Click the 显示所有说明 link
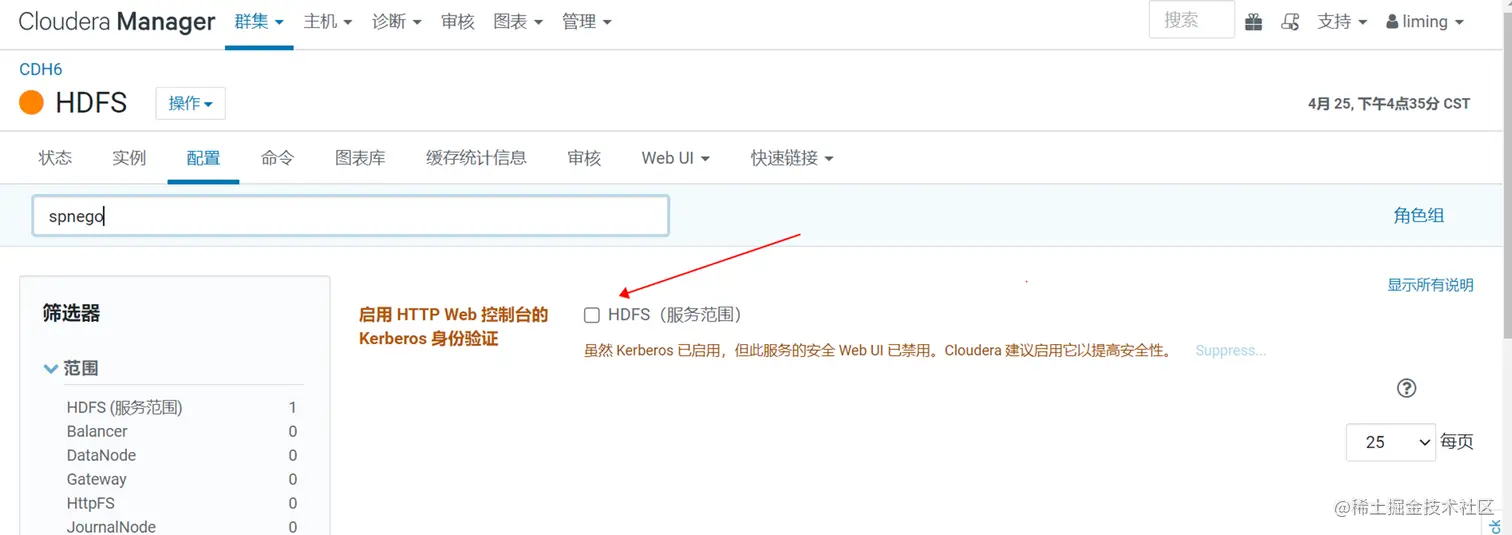The height and width of the screenshot is (535, 1512). (x=1430, y=285)
